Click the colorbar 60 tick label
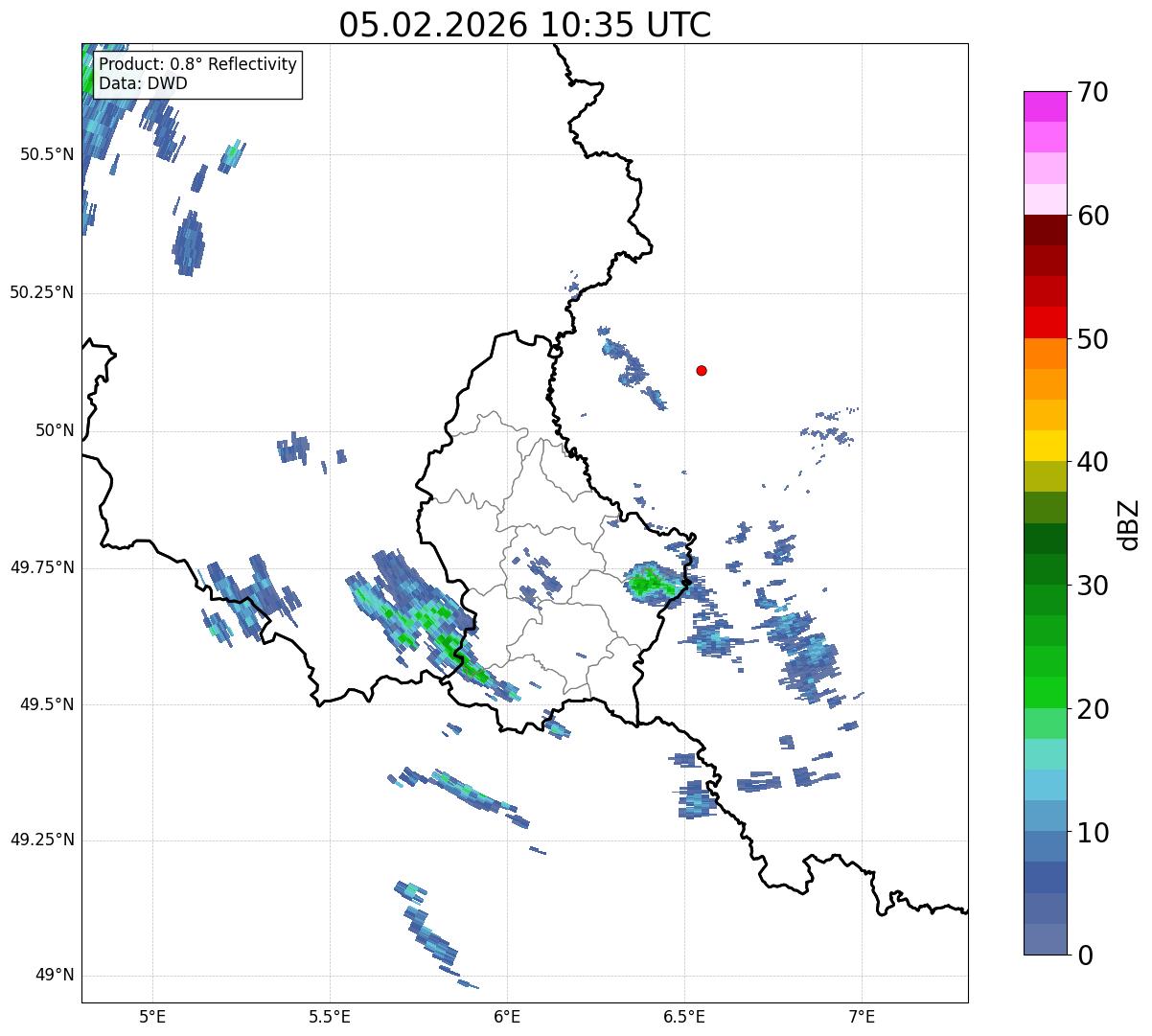This screenshot has height=1036, width=1152. [1093, 216]
